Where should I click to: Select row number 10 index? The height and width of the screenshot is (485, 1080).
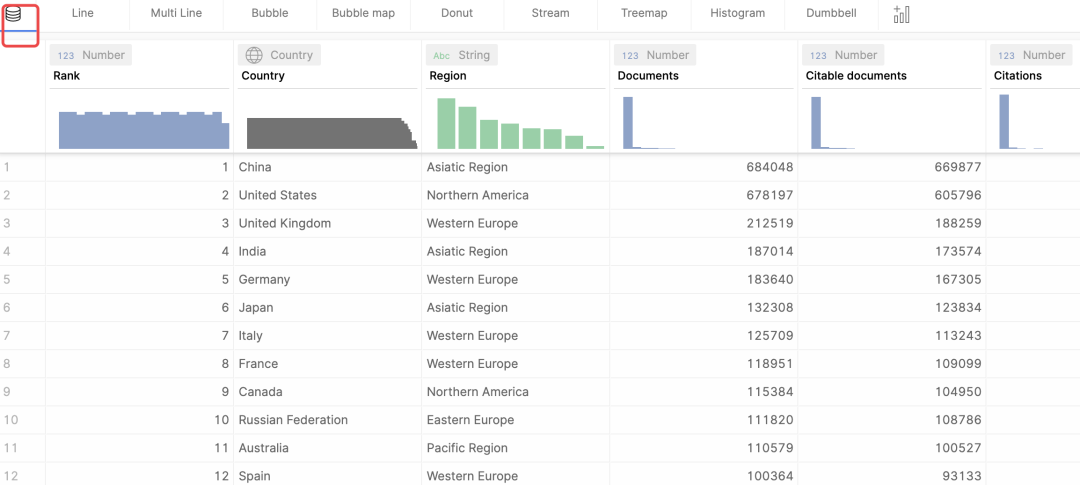10,420
